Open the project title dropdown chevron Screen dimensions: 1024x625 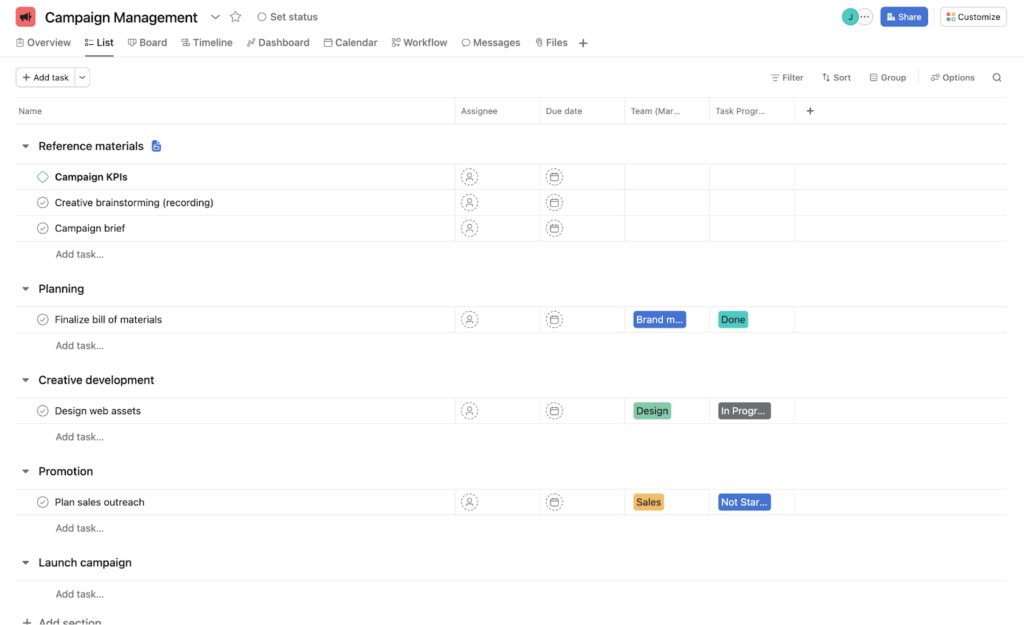click(x=216, y=17)
